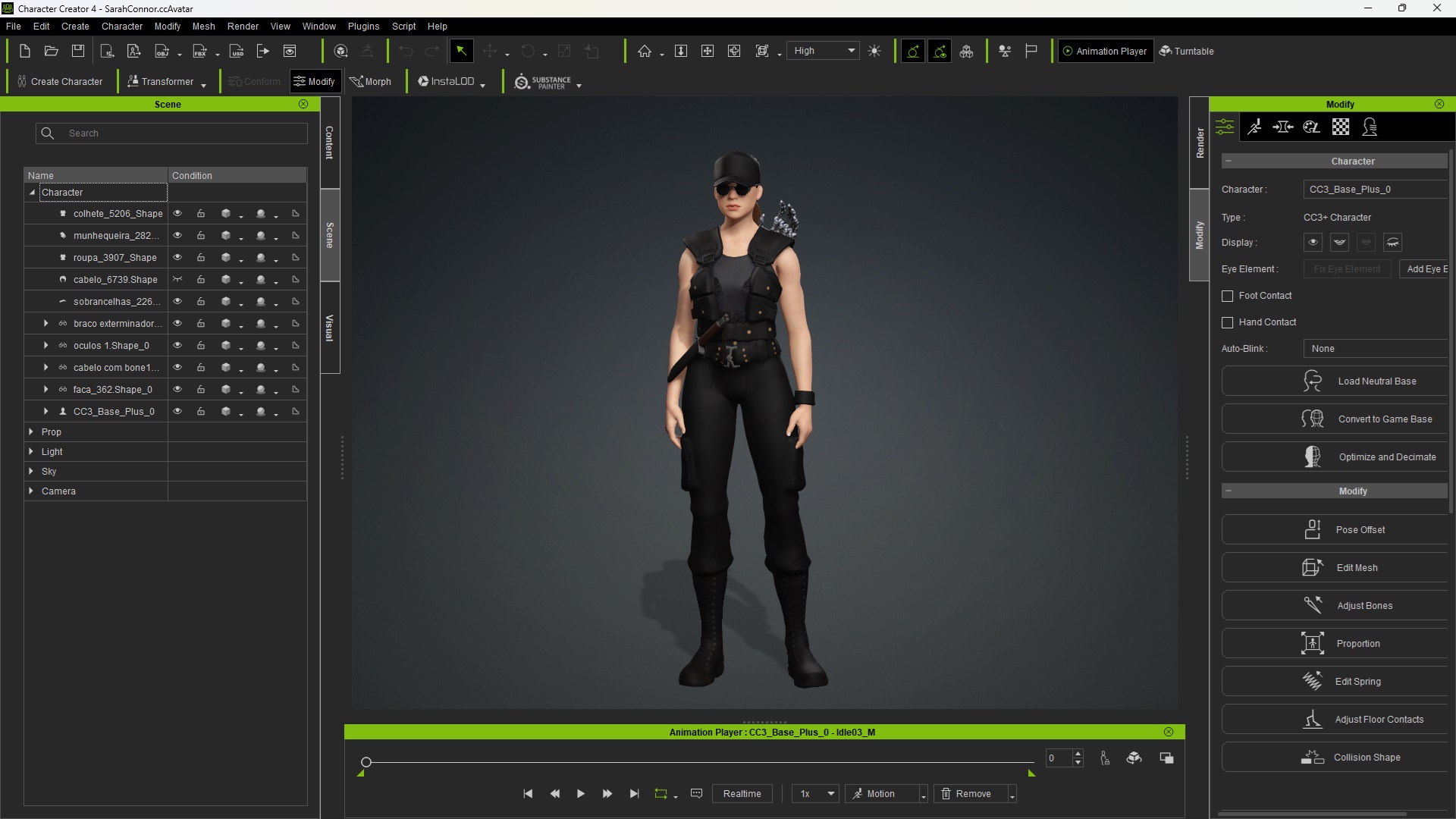Click the Character name field CC3_Base_Plus_0
Image resolution: width=1456 pixels, height=819 pixels.
(x=1376, y=190)
